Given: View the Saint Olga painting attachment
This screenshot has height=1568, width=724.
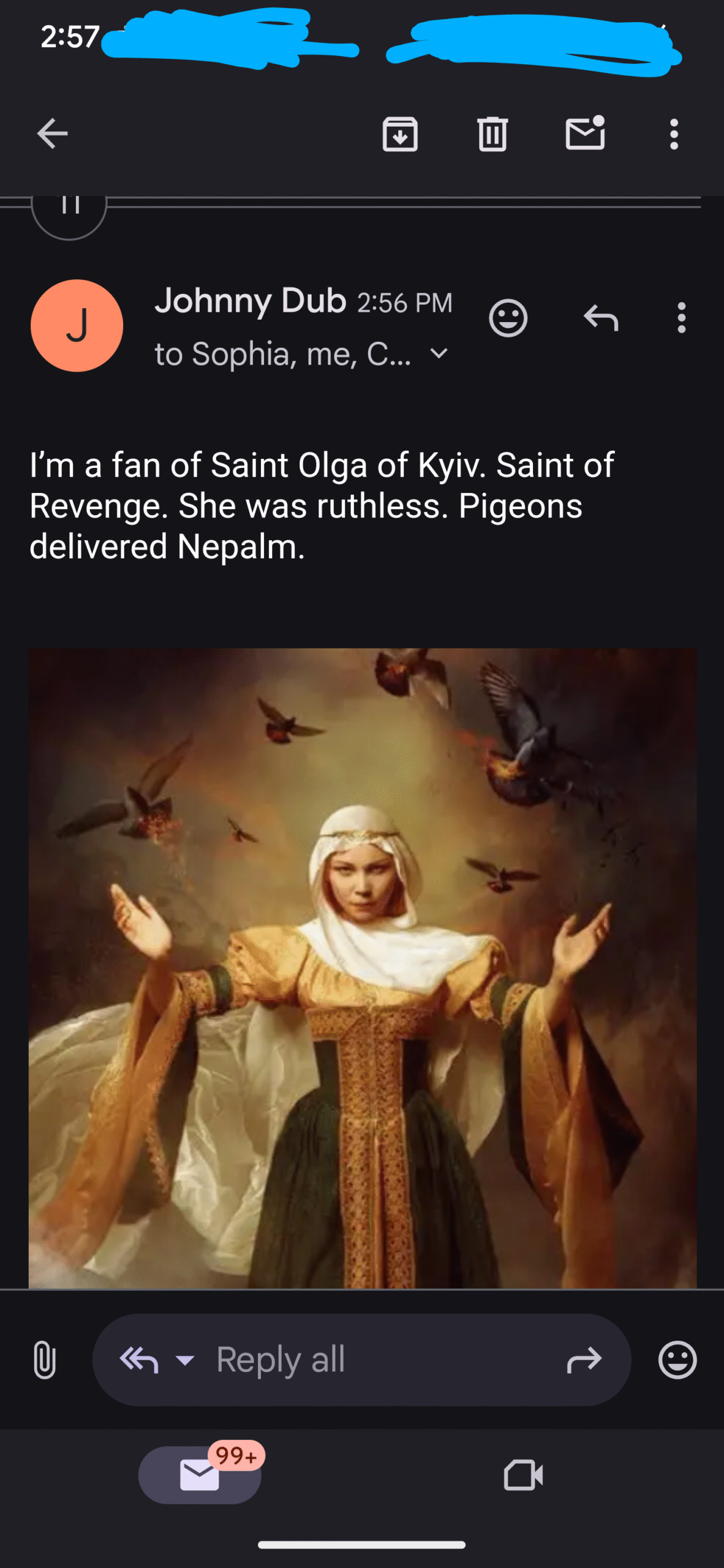Looking at the screenshot, I should pyautogui.click(x=363, y=968).
